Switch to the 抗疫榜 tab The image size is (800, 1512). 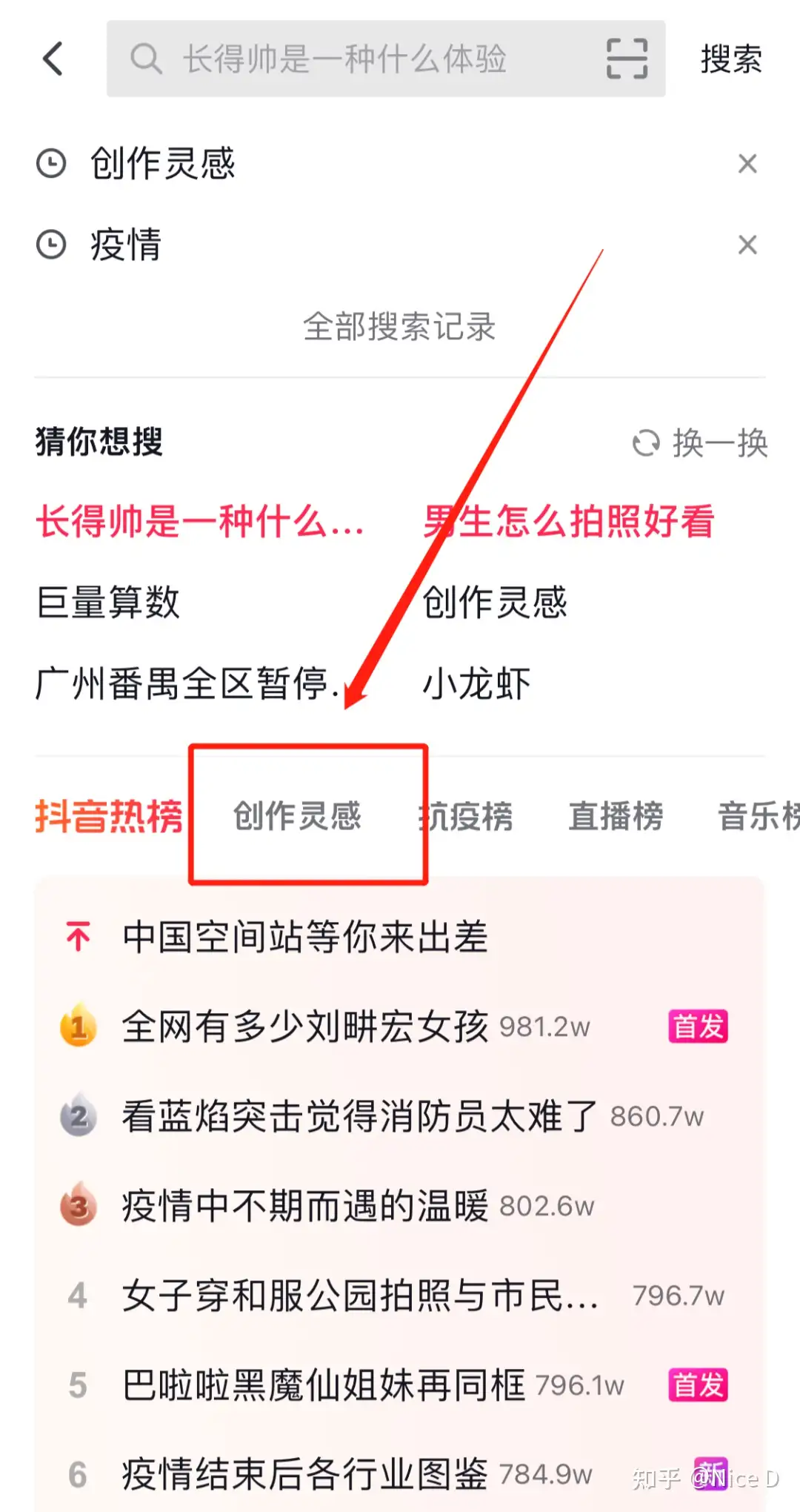point(466,817)
